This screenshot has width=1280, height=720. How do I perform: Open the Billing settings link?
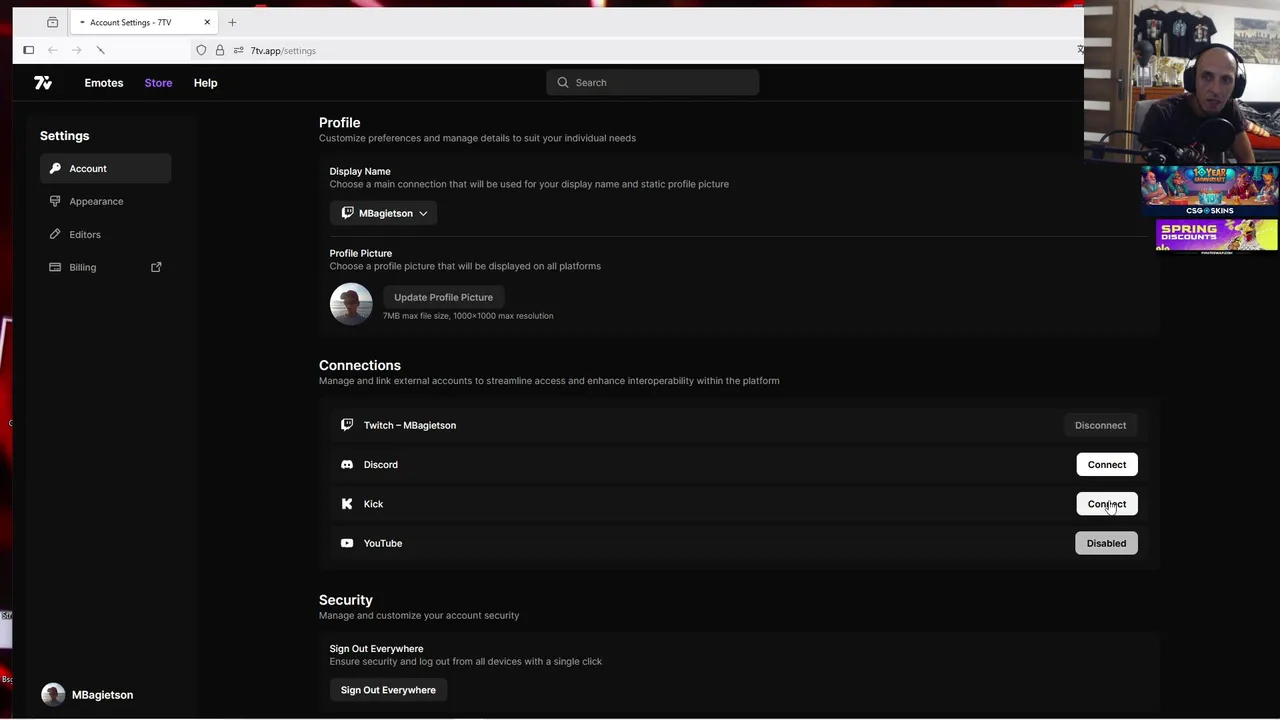(x=105, y=267)
